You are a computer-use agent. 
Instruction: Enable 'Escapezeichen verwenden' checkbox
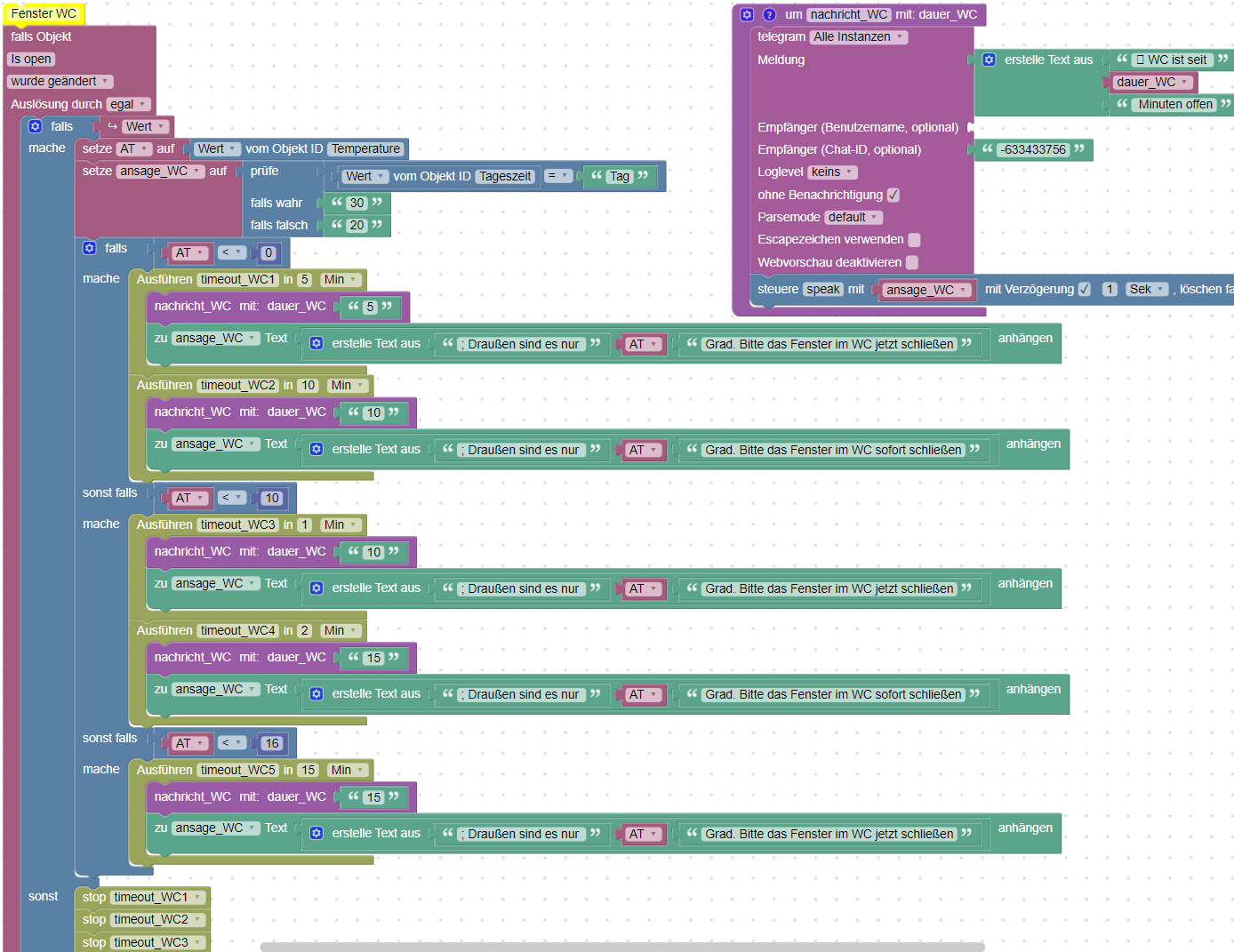914,239
